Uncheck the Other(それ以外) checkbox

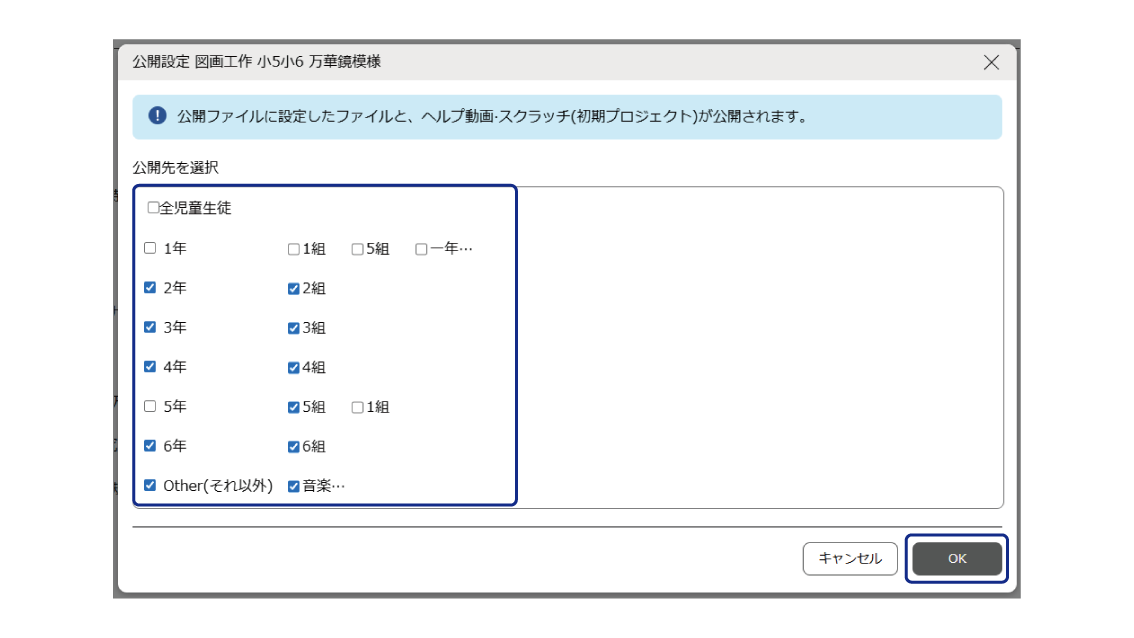click(150, 486)
